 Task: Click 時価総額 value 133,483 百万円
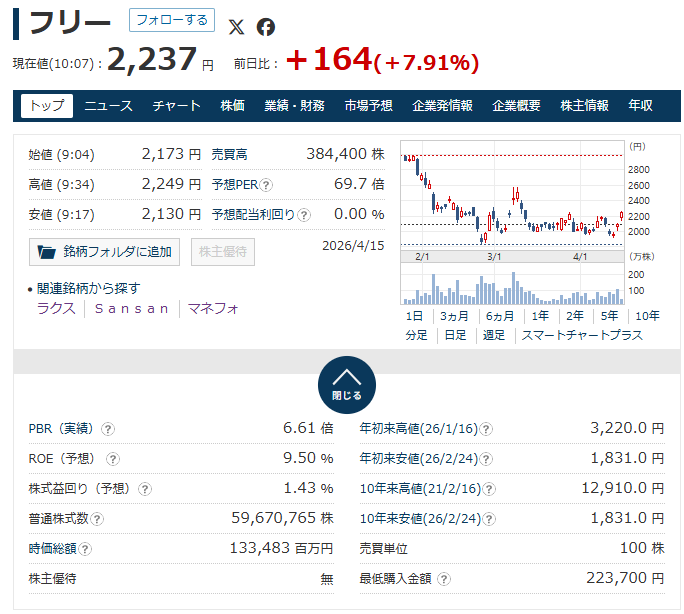coord(281,548)
